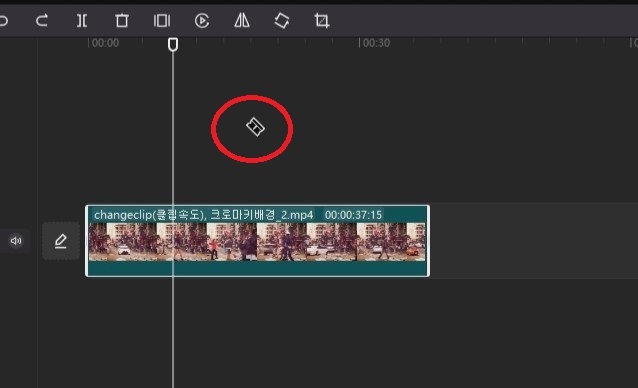Click the Reverse playback circle icon
Screen dimensions: 638x388
pos(202,20)
